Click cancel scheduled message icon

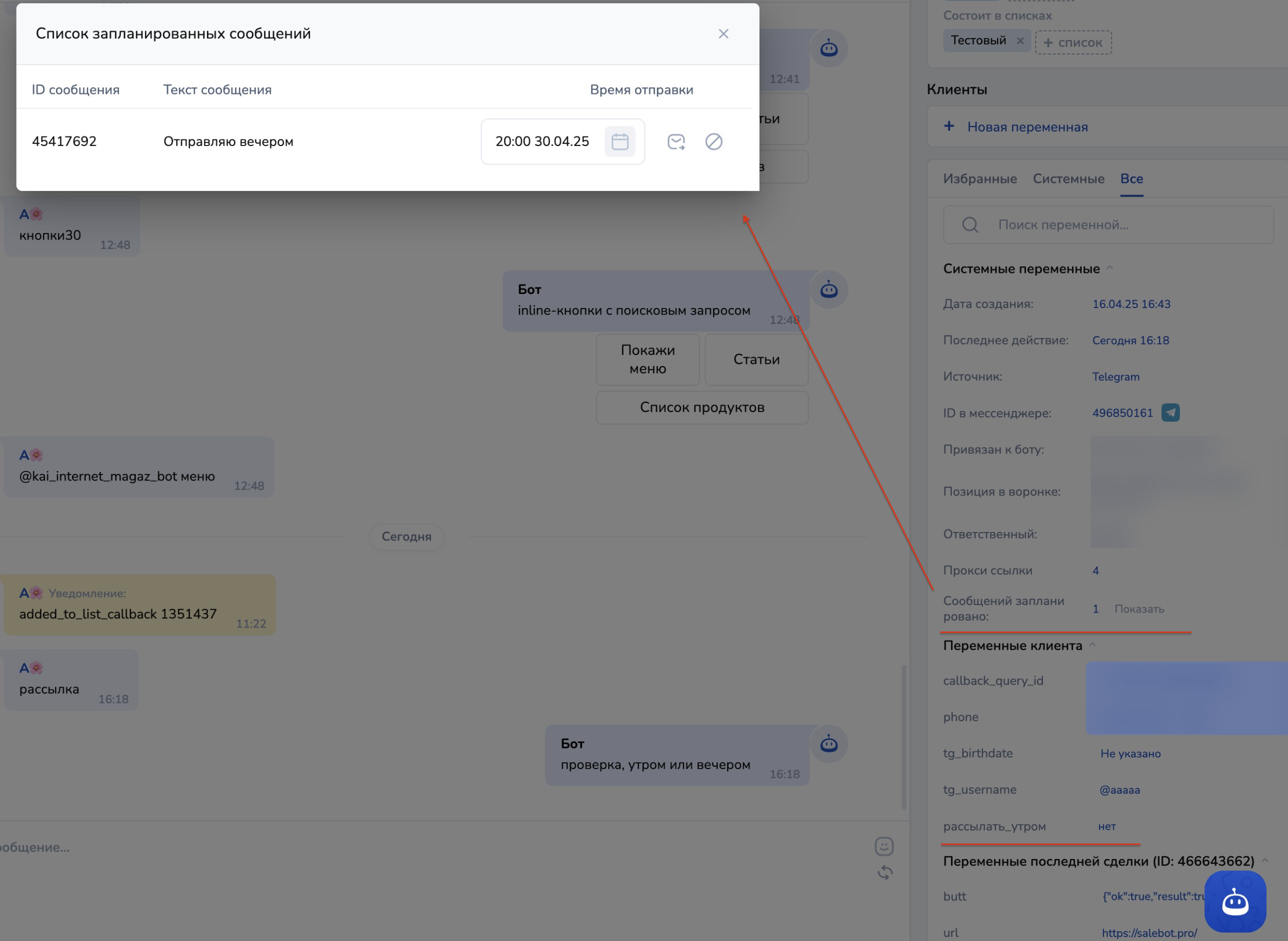pyautogui.click(x=713, y=141)
